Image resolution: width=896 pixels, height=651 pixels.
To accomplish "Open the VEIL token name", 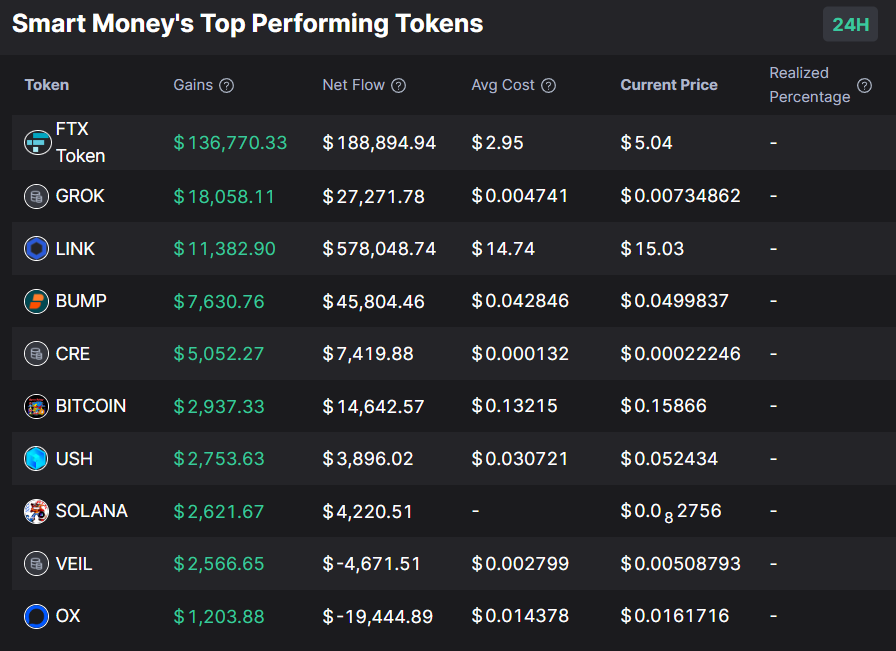I will (x=74, y=564).
